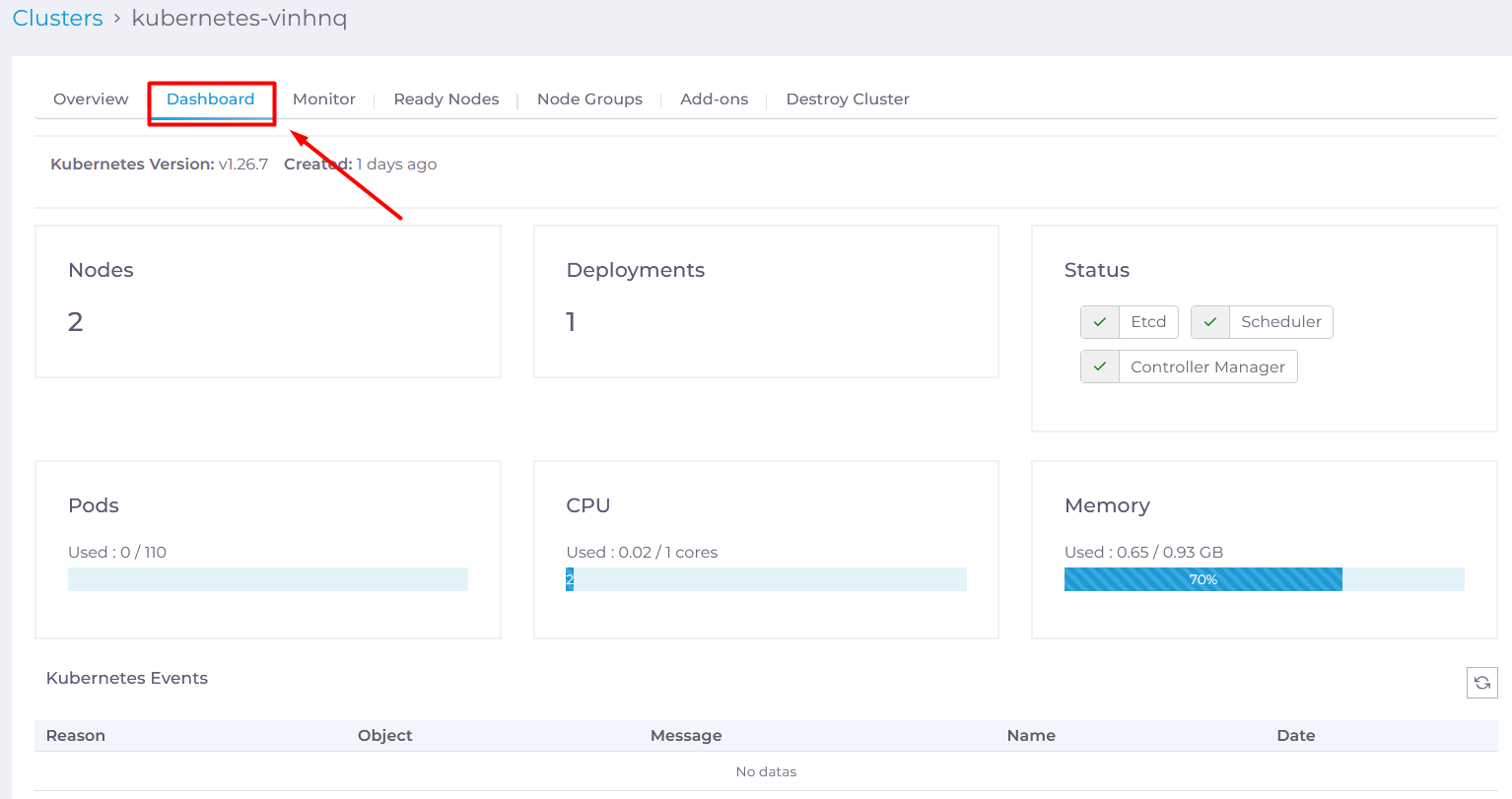Click the CPU usage progress bar
1512x799 pixels.
click(766, 579)
